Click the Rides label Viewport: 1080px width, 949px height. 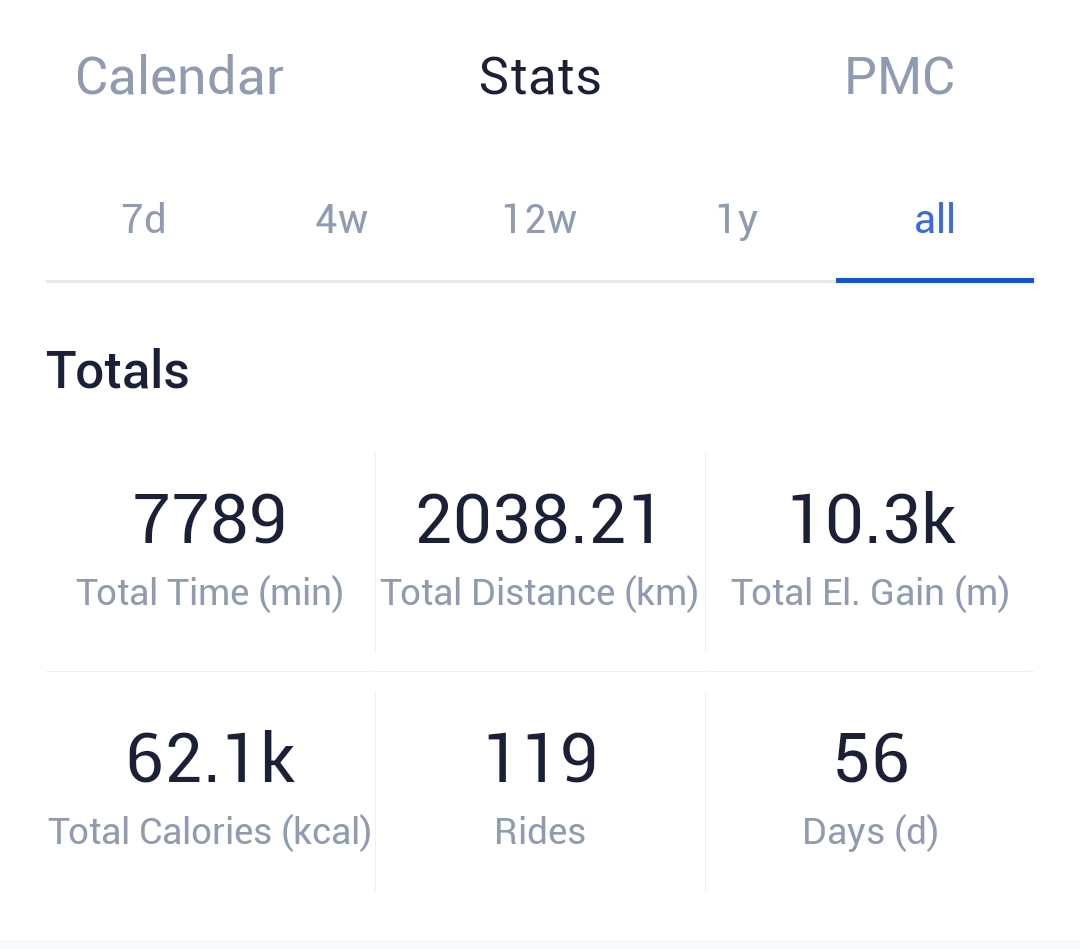coord(540,831)
